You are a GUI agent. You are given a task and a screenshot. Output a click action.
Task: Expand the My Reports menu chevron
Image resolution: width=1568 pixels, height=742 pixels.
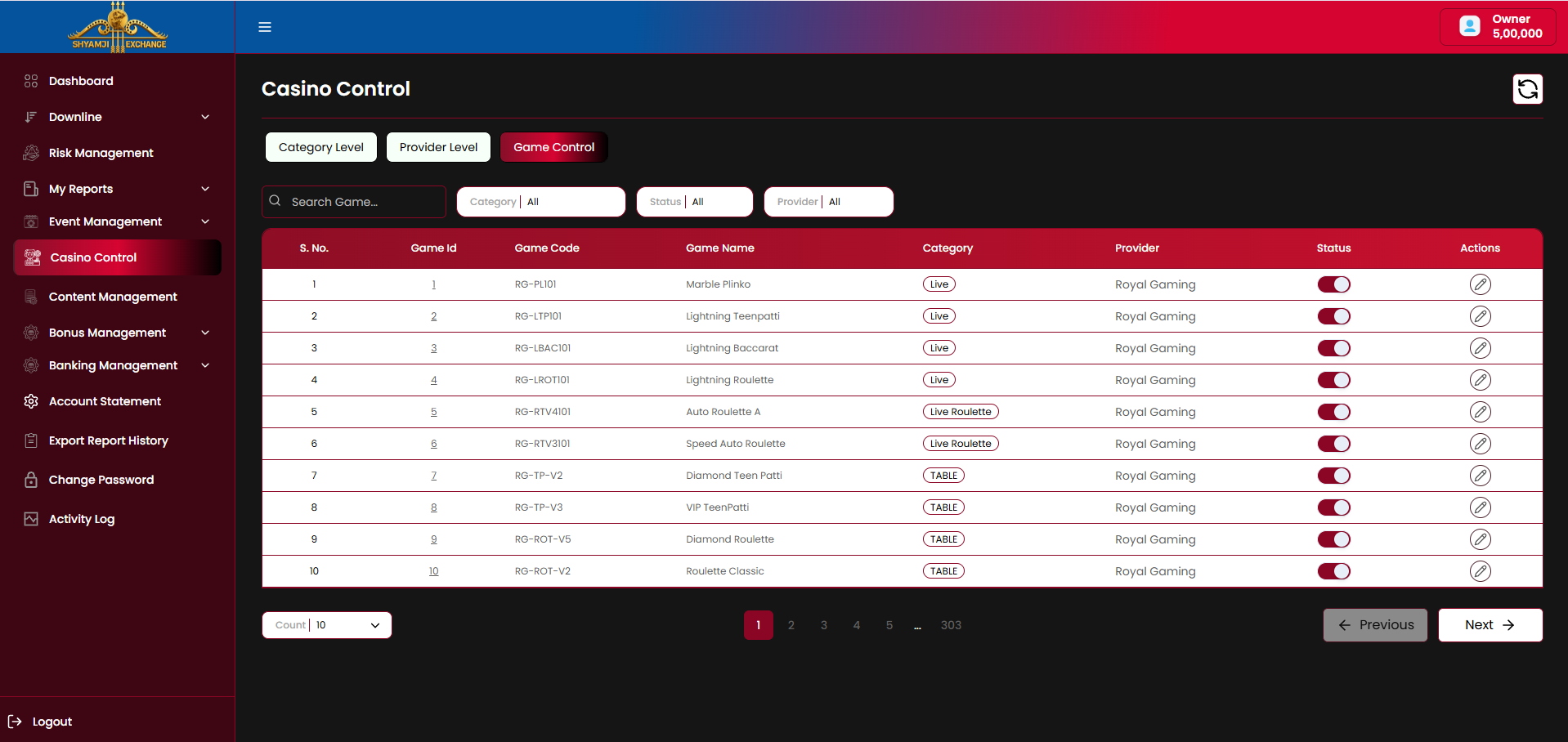pyautogui.click(x=205, y=189)
